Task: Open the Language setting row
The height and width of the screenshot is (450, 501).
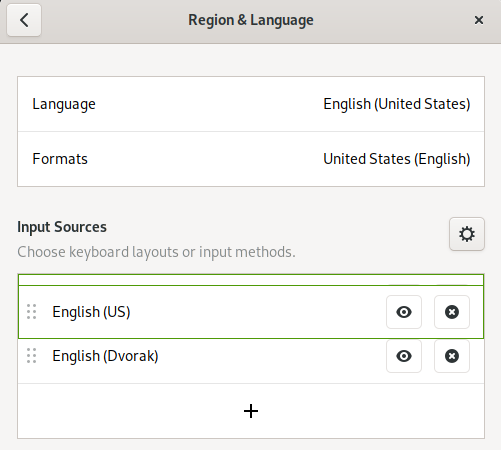Action: (251, 104)
